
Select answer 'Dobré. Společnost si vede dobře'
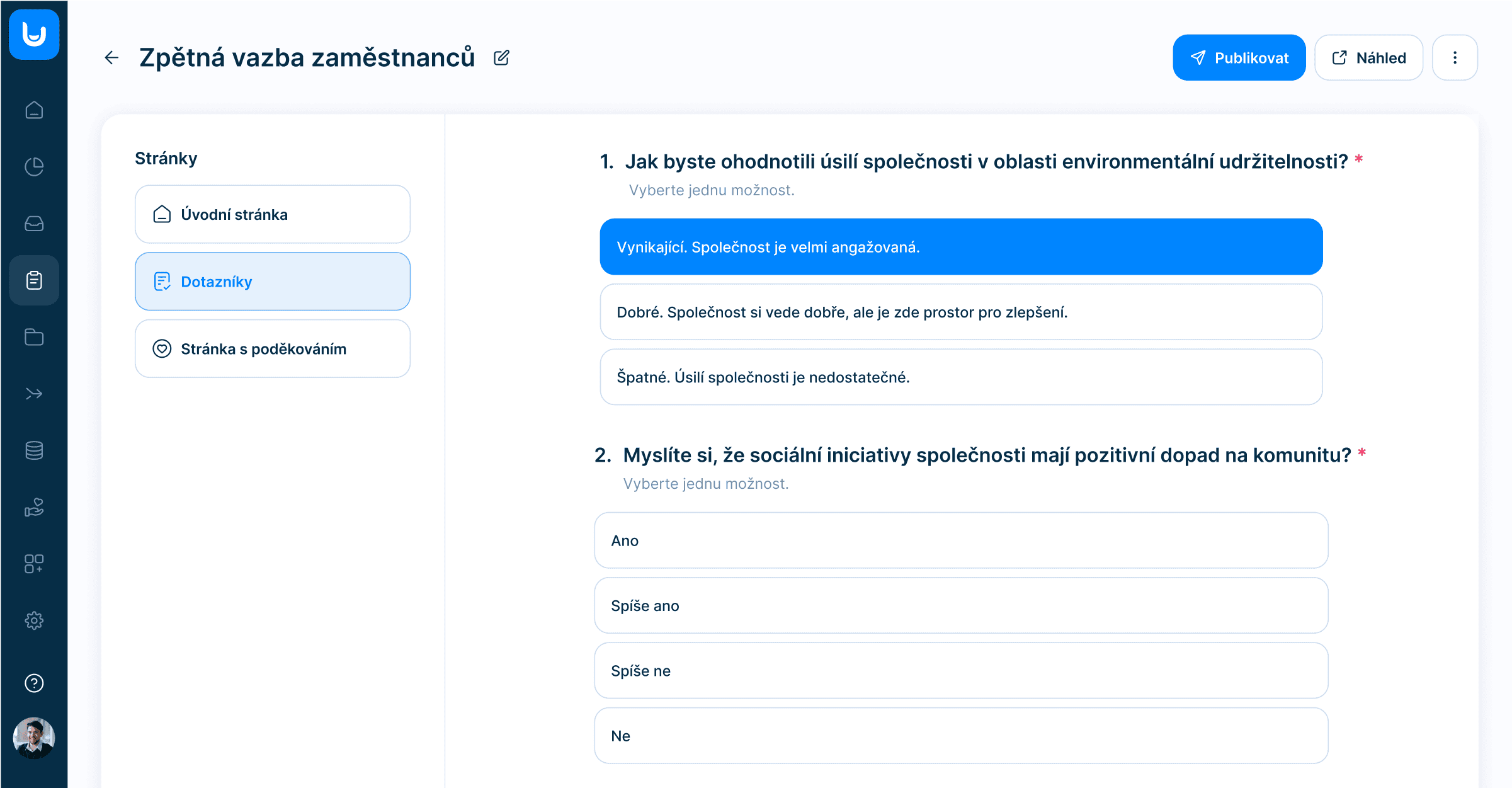tap(961, 312)
